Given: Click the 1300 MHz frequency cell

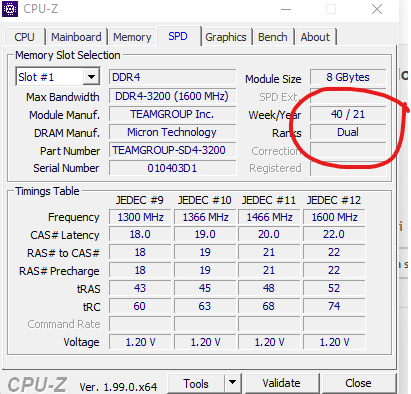Looking at the screenshot, I should click(140, 217).
